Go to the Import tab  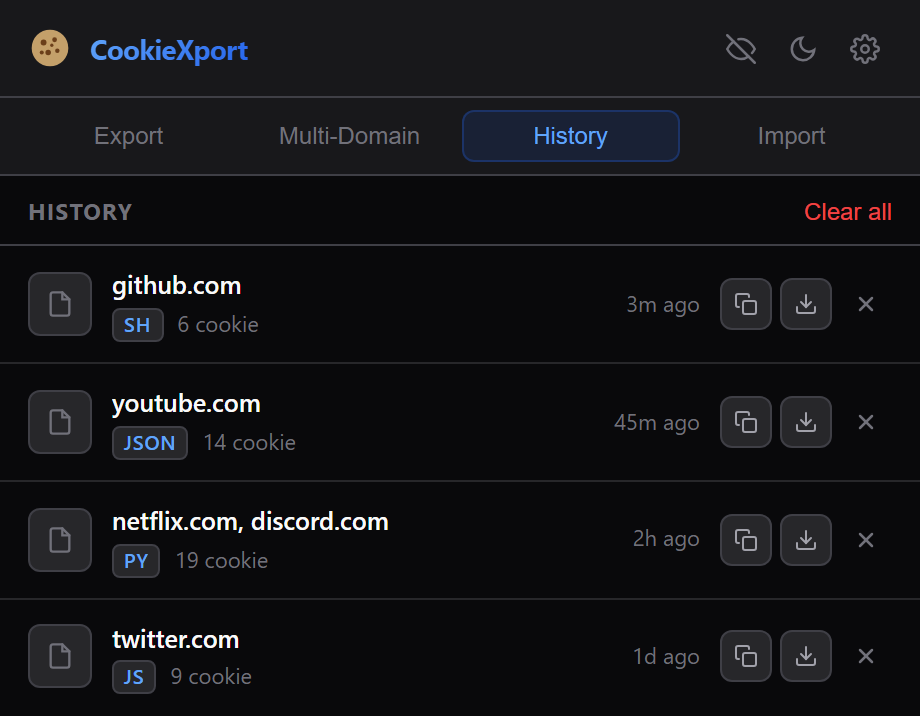point(792,136)
